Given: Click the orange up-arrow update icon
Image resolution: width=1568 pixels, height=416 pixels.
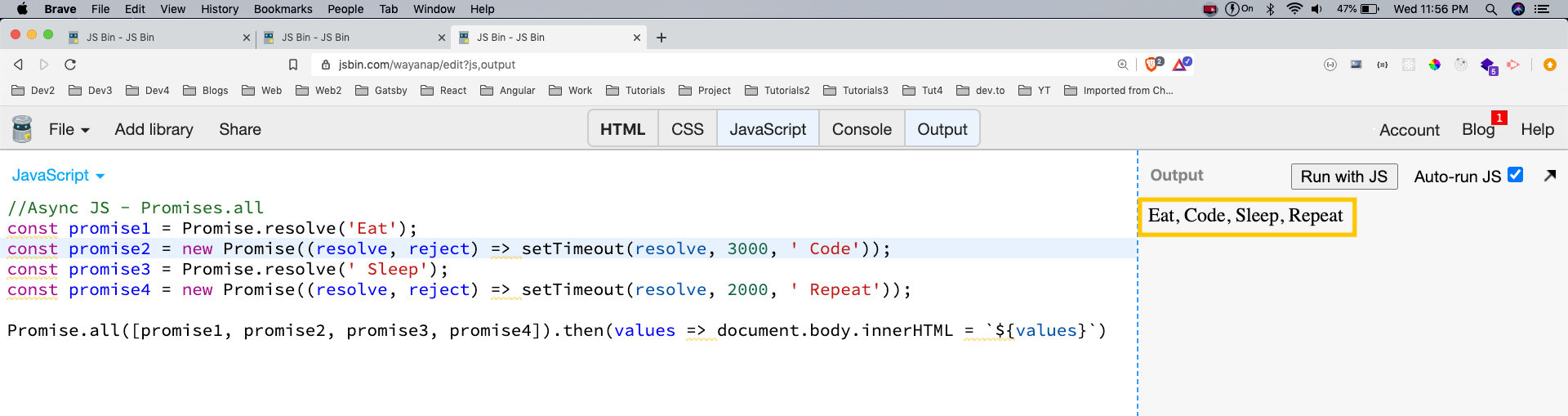Looking at the screenshot, I should point(1549,65).
